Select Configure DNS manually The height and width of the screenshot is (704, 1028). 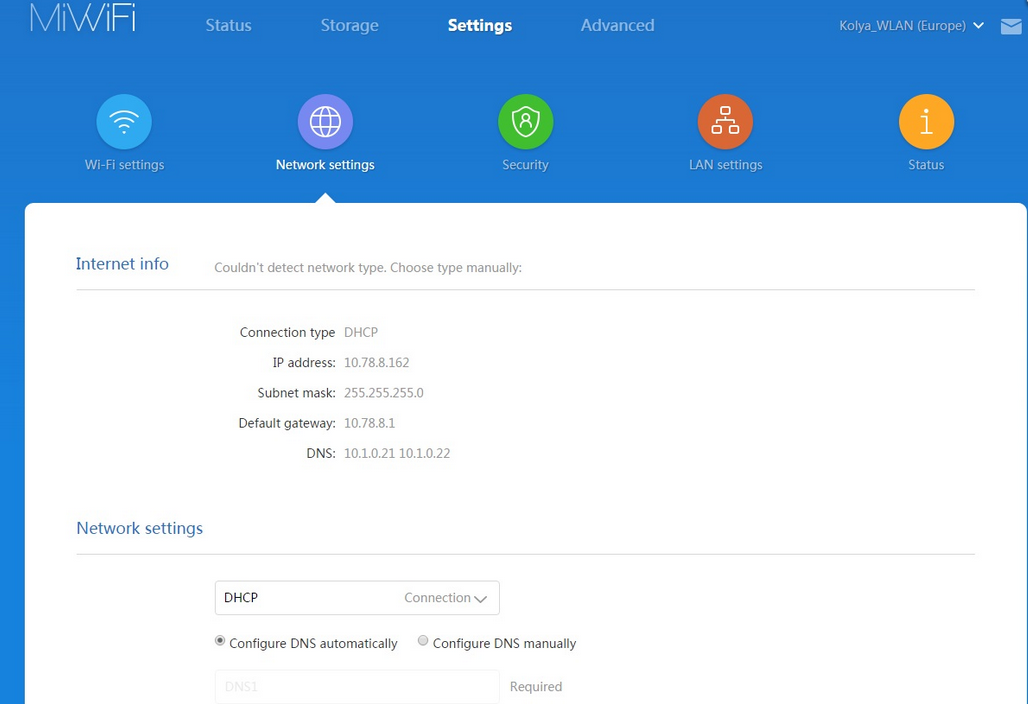click(423, 641)
